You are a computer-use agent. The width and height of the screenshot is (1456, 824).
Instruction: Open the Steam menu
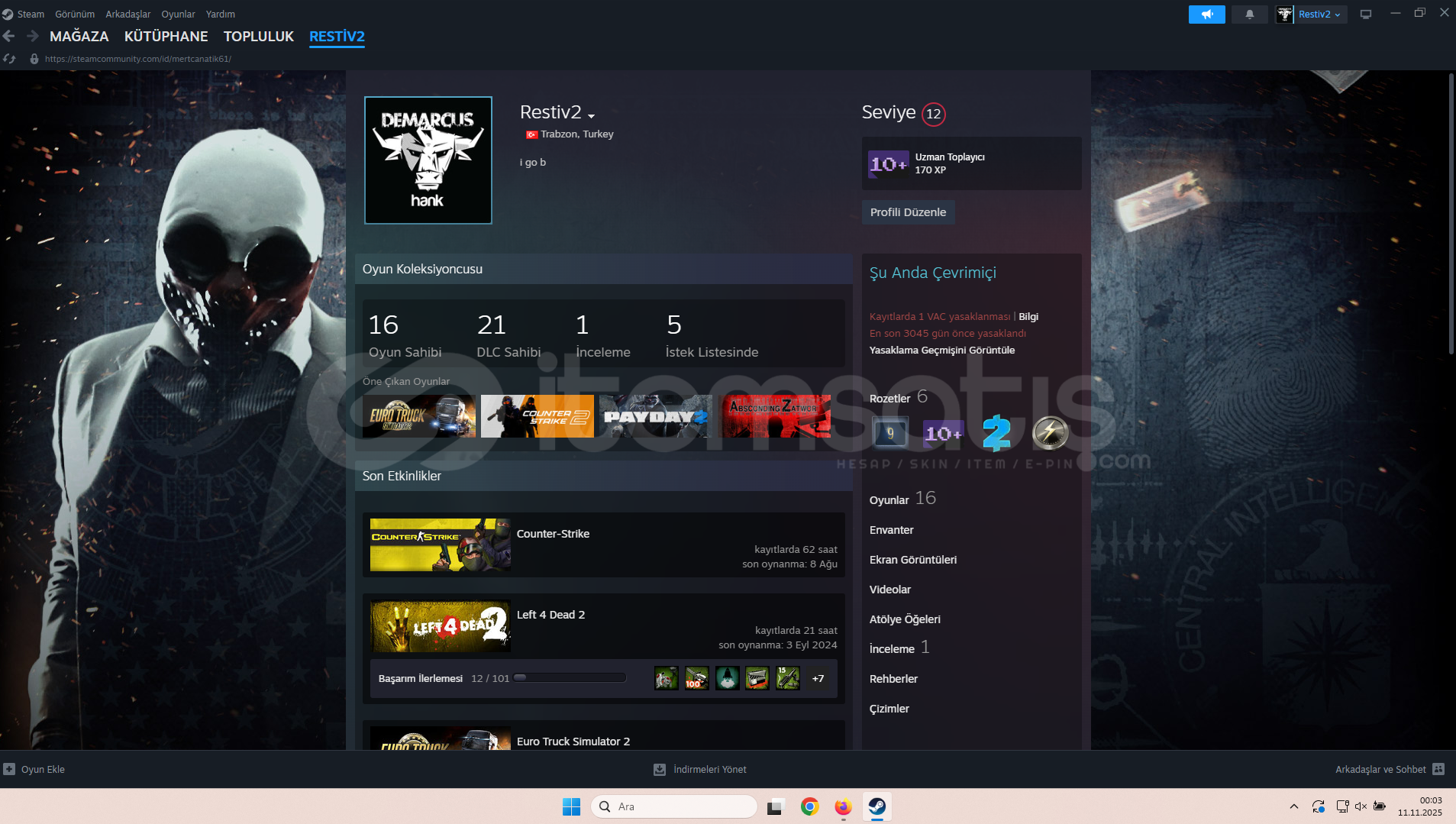pyautogui.click(x=31, y=14)
